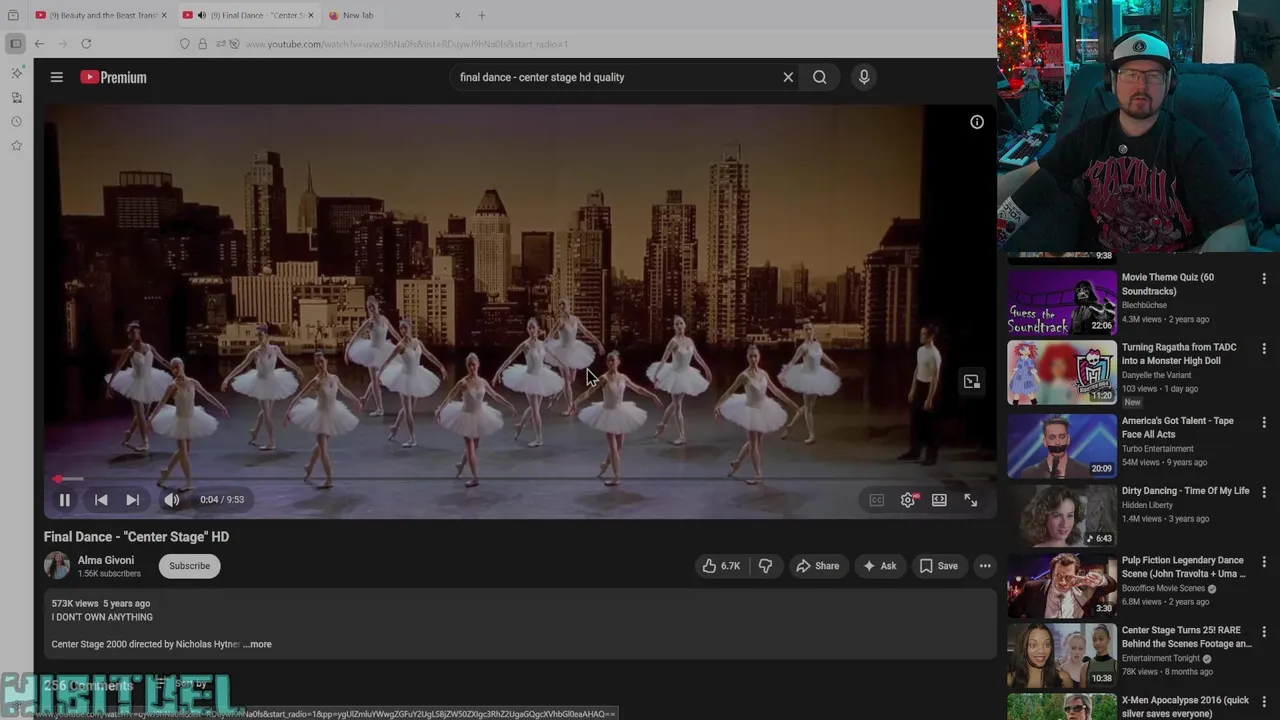Toggle closed captions on player
1280x720 pixels.
(x=876, y=500)
